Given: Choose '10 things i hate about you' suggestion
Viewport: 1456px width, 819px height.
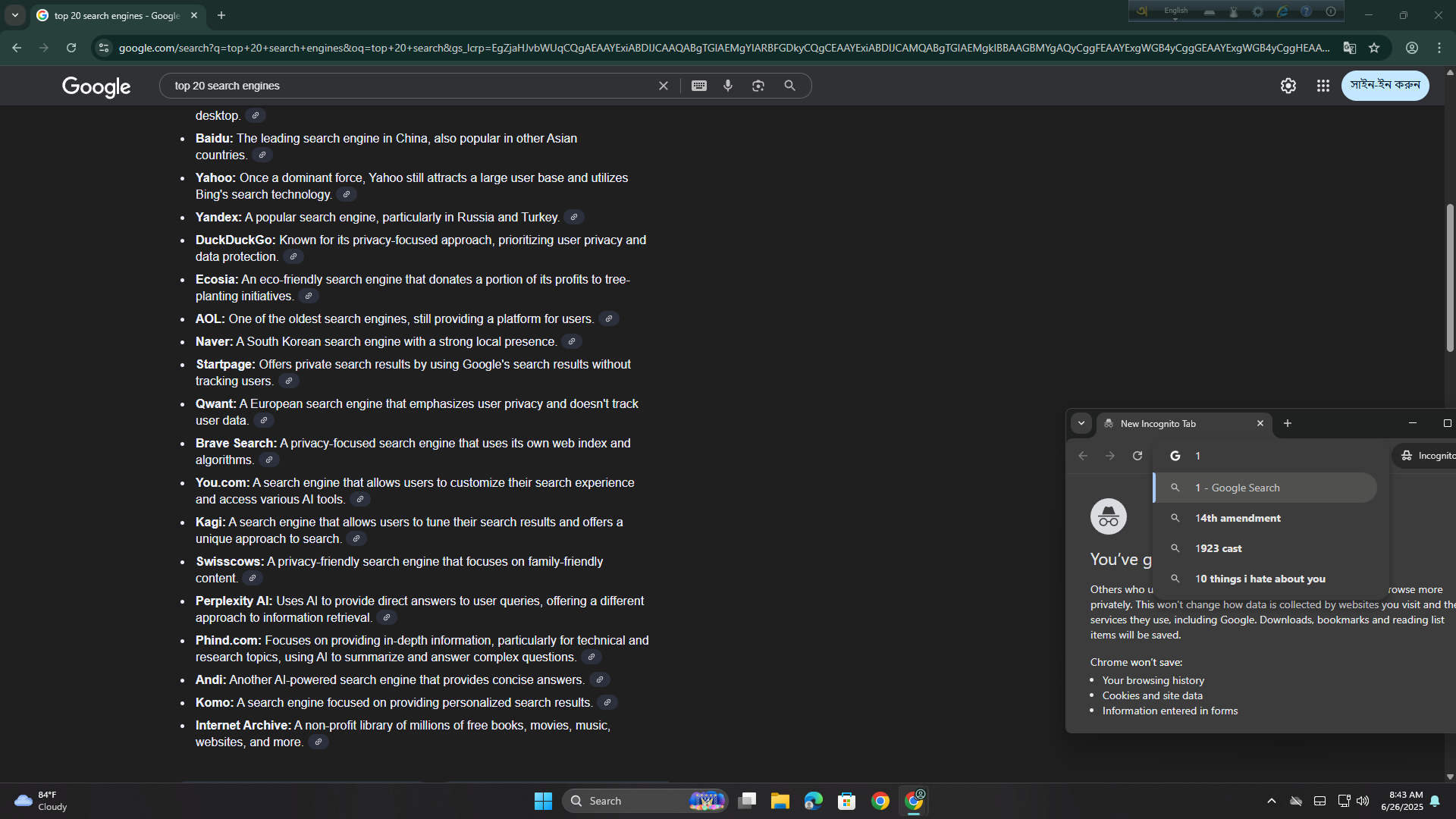Looking at the screenshot, I should pos(1265,579).
